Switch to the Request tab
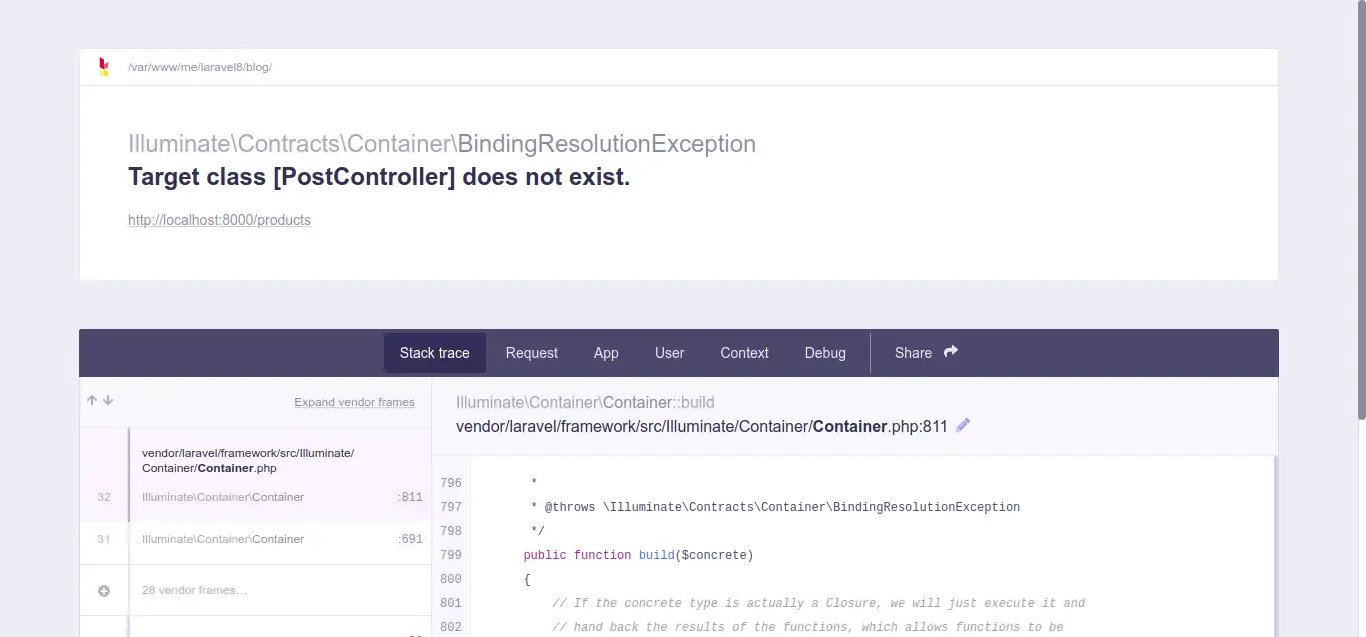 click(x=531, y=353)
